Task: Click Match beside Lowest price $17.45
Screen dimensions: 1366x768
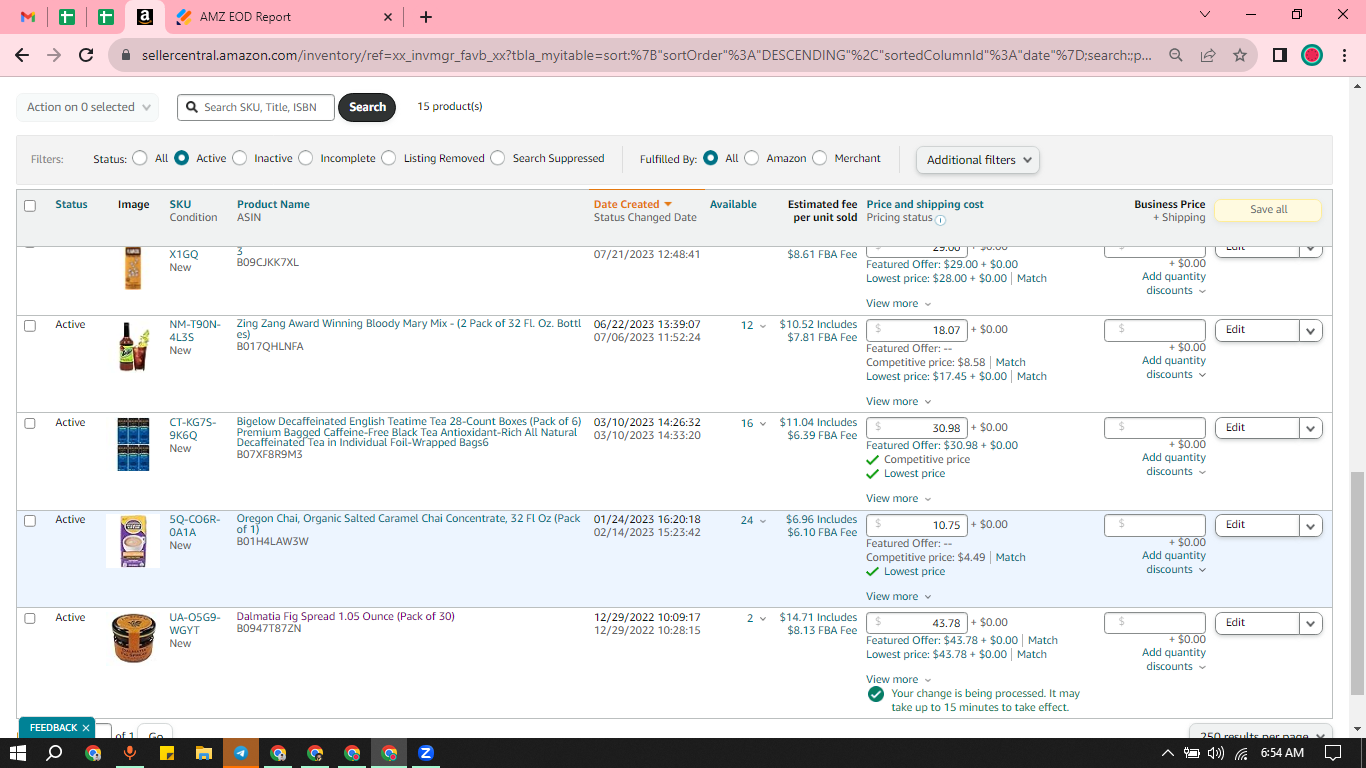Action: coord(1032,376)
